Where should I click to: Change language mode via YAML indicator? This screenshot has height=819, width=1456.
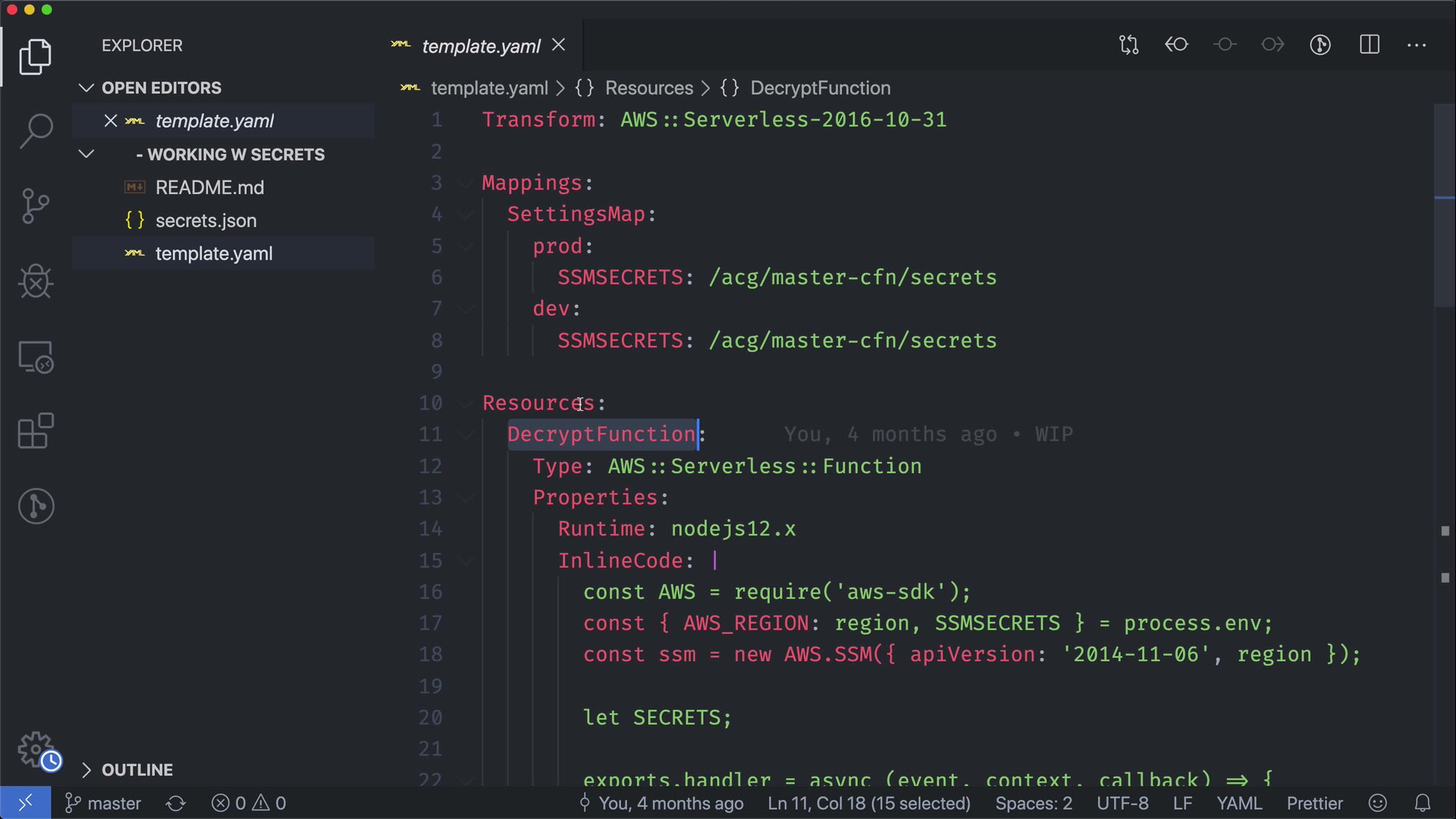1238,803
